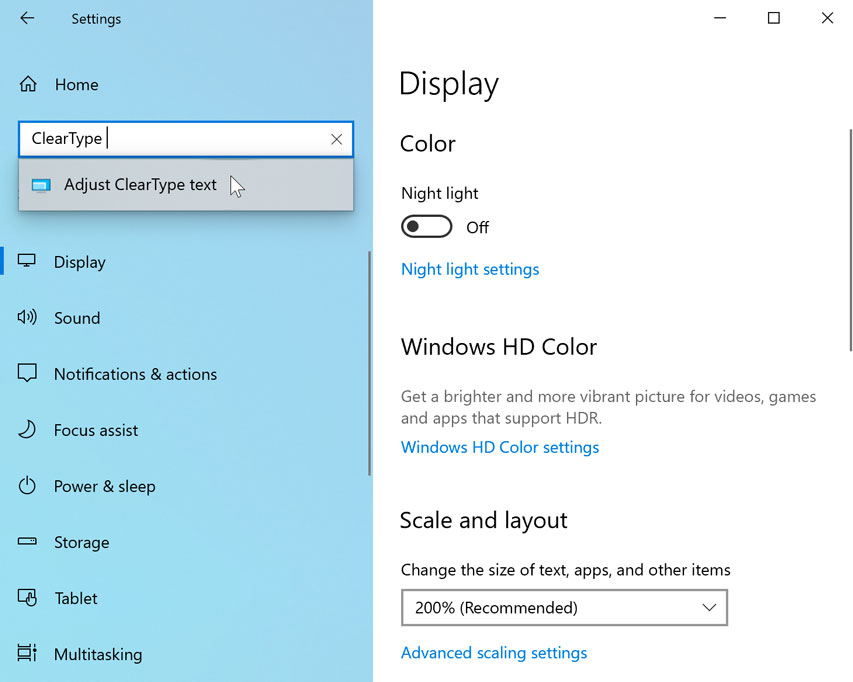853x682 pixels.
Task: Clear the ClearType search query
Action: tap(337, 139)
